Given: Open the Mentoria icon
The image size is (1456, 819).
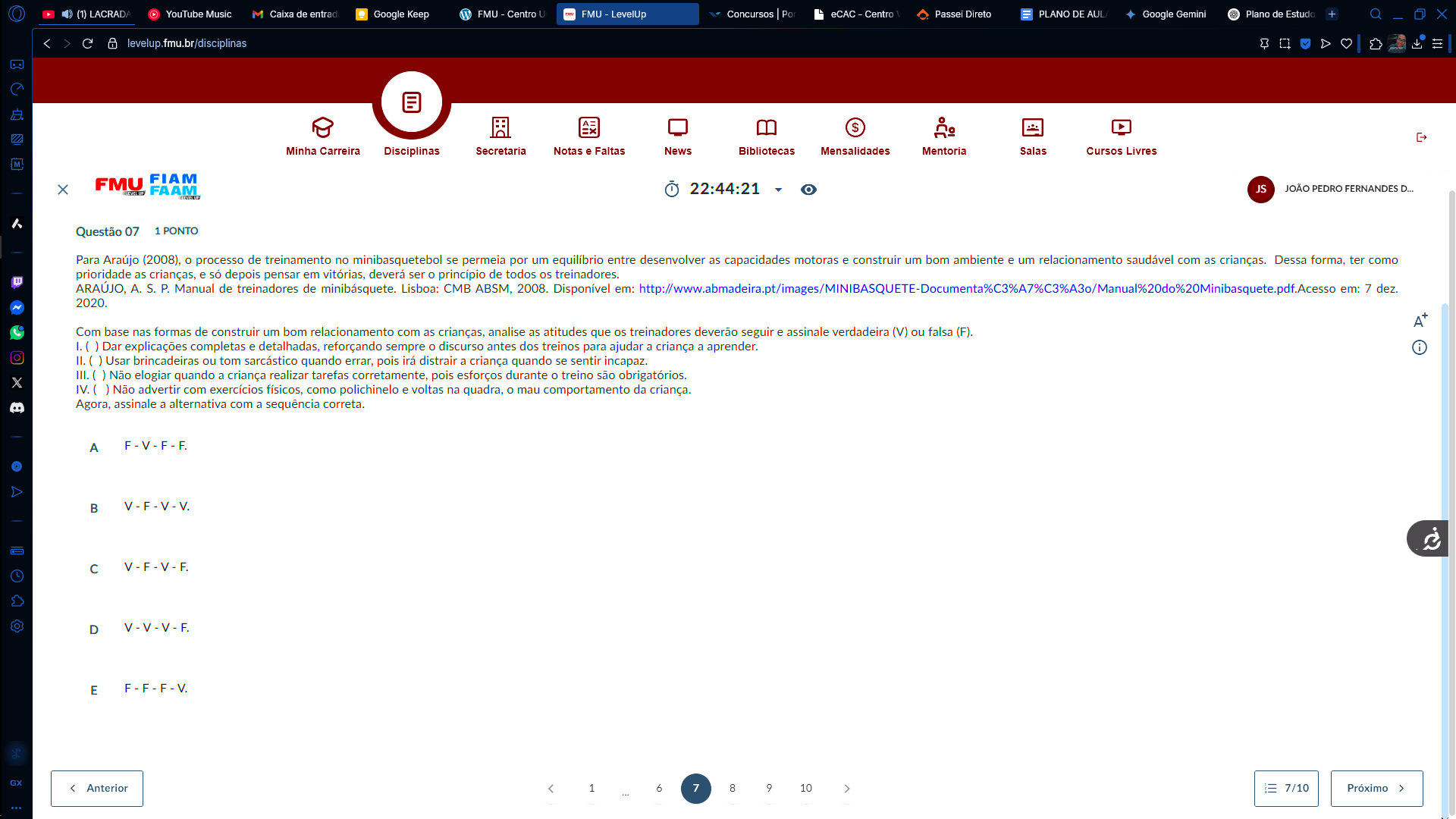Looking at the screenshot, I should (943, 127).
